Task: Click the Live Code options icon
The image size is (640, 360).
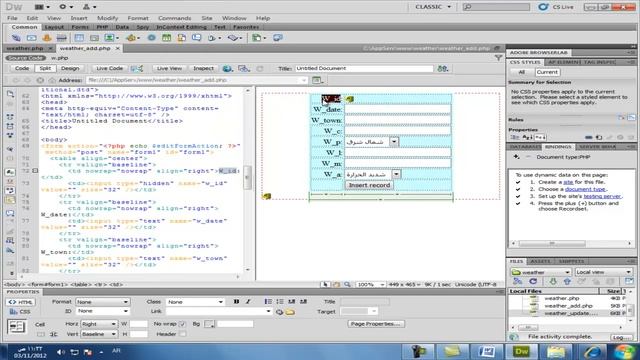Action: tap(137, 69)
